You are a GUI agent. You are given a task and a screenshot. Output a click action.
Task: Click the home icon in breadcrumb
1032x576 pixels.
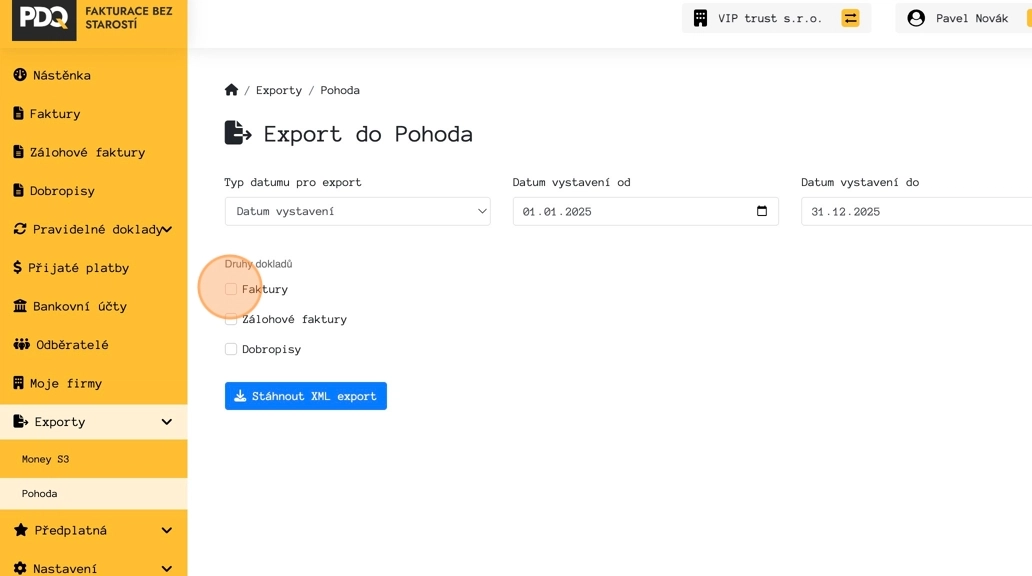[x=231, y=90]
